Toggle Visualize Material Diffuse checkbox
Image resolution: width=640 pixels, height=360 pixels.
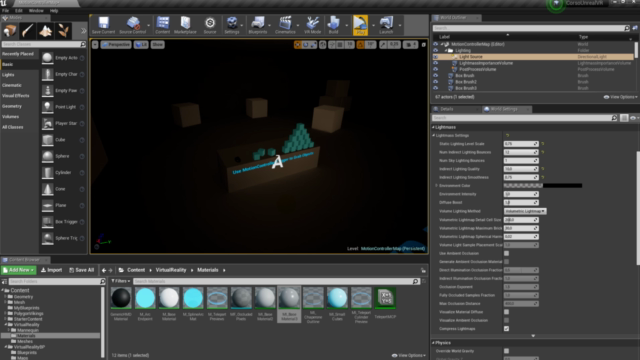(507, 312)
